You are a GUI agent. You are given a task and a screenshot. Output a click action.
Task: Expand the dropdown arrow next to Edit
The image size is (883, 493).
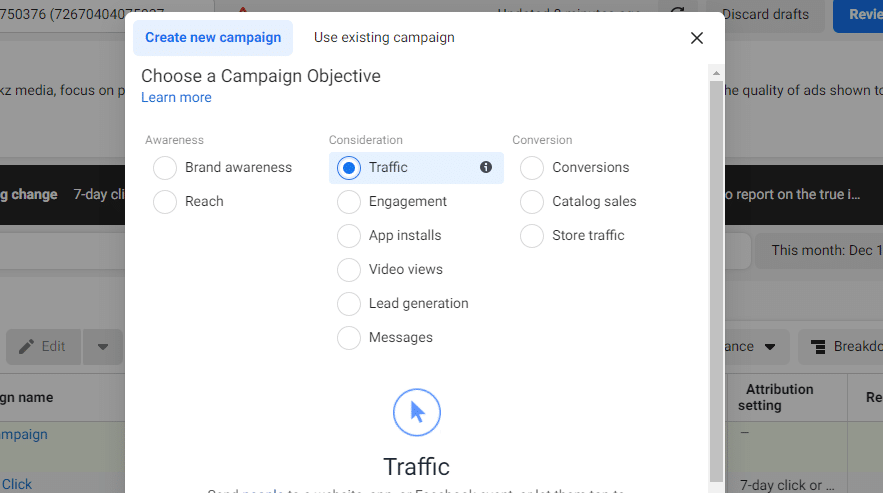(x=103, y=347)
